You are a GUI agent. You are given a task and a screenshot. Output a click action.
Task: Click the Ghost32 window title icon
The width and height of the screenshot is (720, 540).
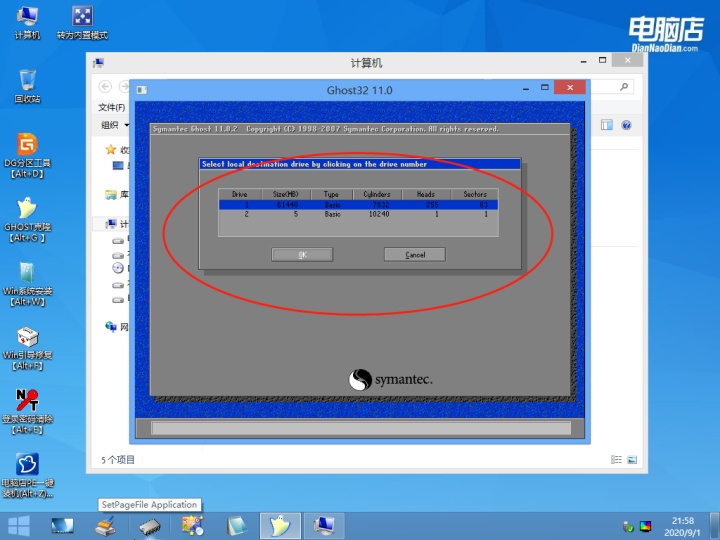[x=142, y=90]
